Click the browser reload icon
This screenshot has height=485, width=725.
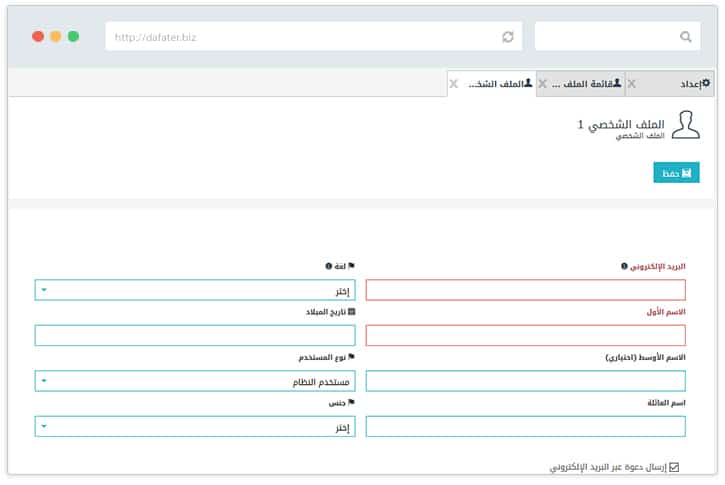click(508, 37)
